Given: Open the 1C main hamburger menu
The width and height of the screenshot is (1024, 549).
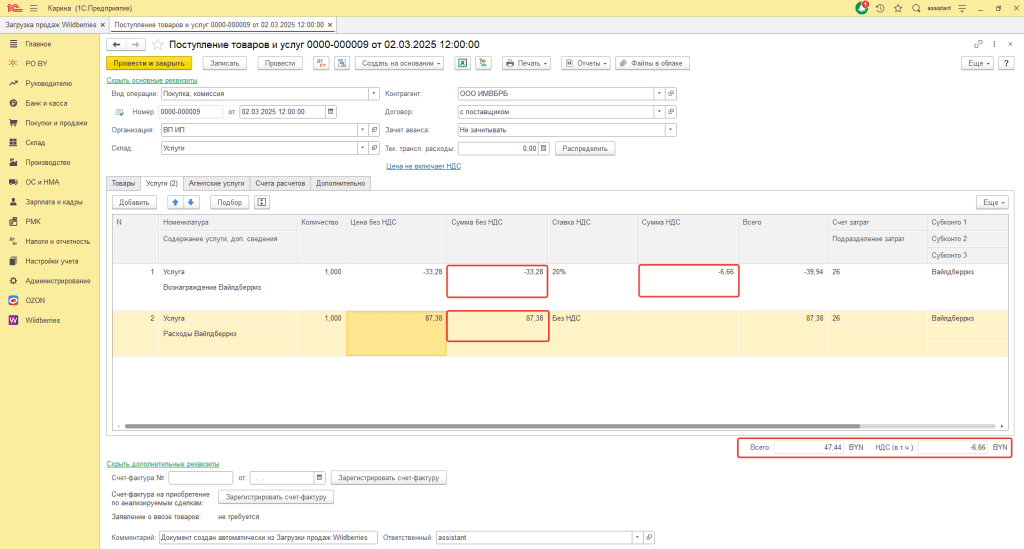Looking at the screenshot, I should [x=33, y=8].
